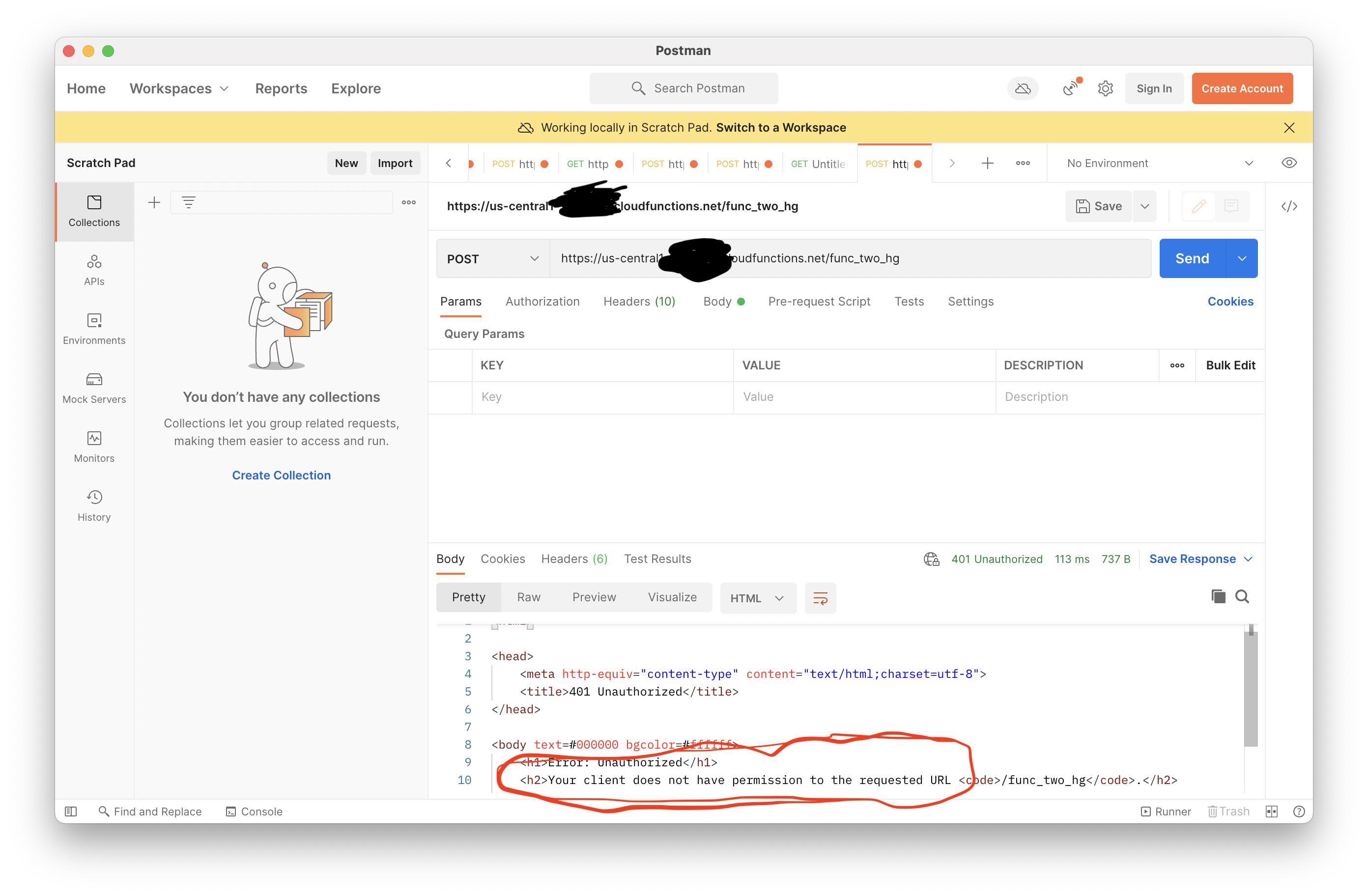Switch to the request Headers (10) tab
Viewport: 1368px width, 896px height.
point(639,302)
